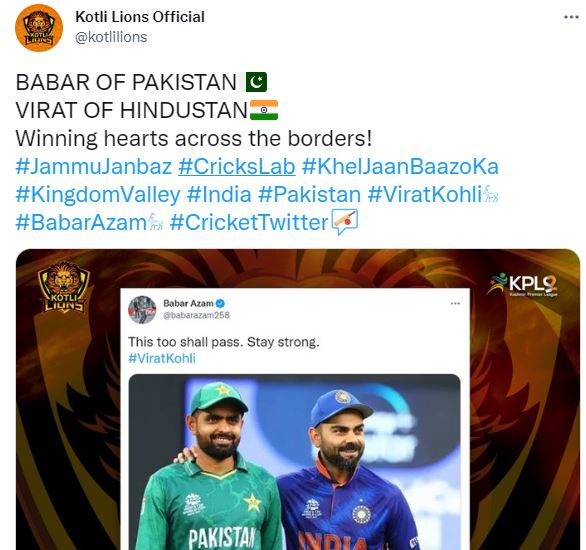Open the #CricketTwitter hashtag
The image size is (586, 550).
[x=249, y=222]
